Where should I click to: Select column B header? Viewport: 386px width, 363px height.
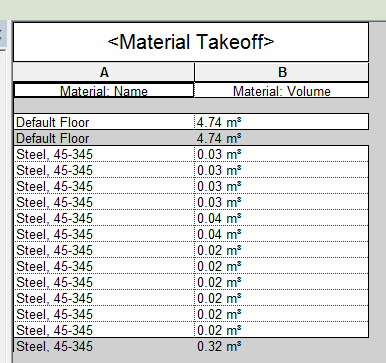282,72
